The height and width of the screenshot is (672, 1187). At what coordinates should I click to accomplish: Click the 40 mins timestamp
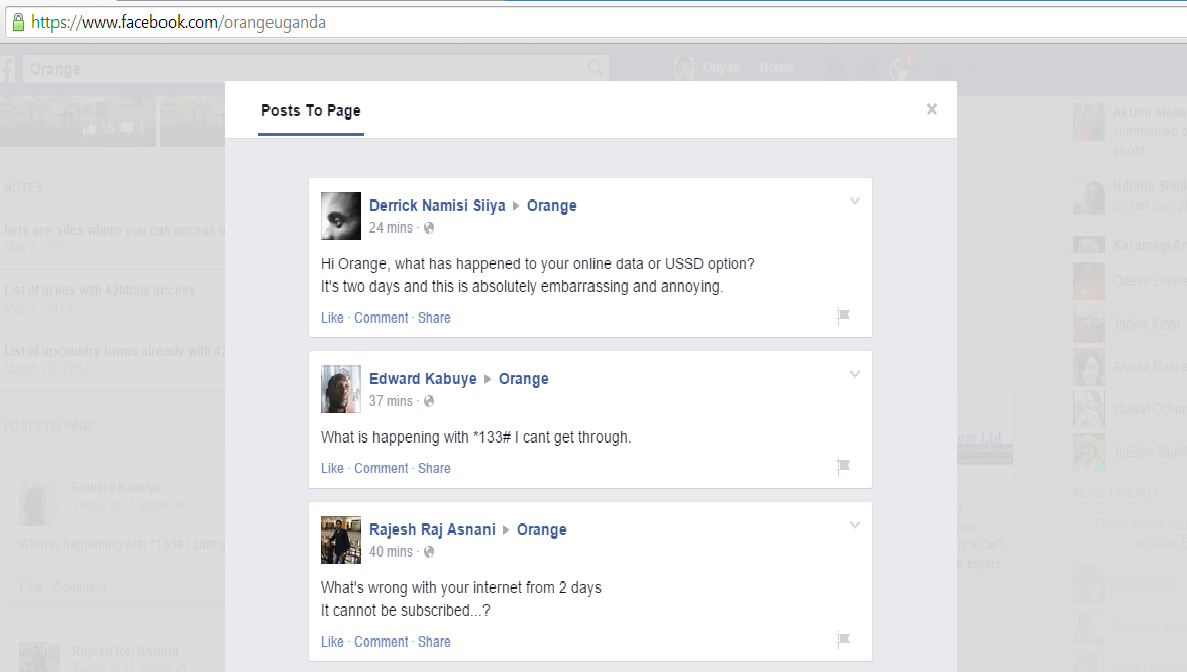(x=391, y=552)
